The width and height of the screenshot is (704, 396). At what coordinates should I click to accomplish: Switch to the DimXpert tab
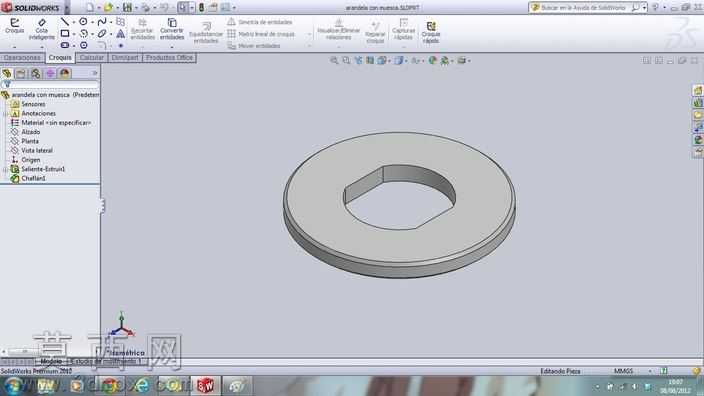click(125, 57)
